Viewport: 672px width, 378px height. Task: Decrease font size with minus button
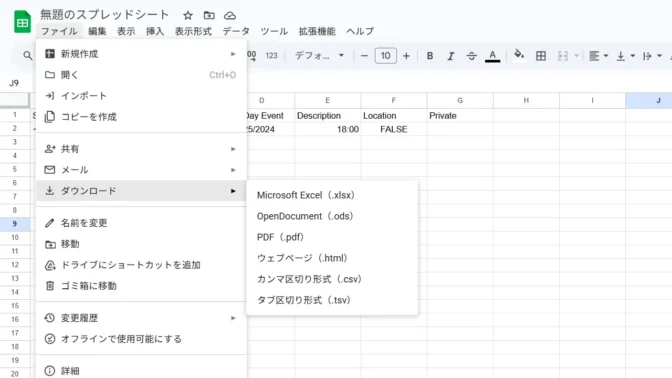click(x=364, y=56)
